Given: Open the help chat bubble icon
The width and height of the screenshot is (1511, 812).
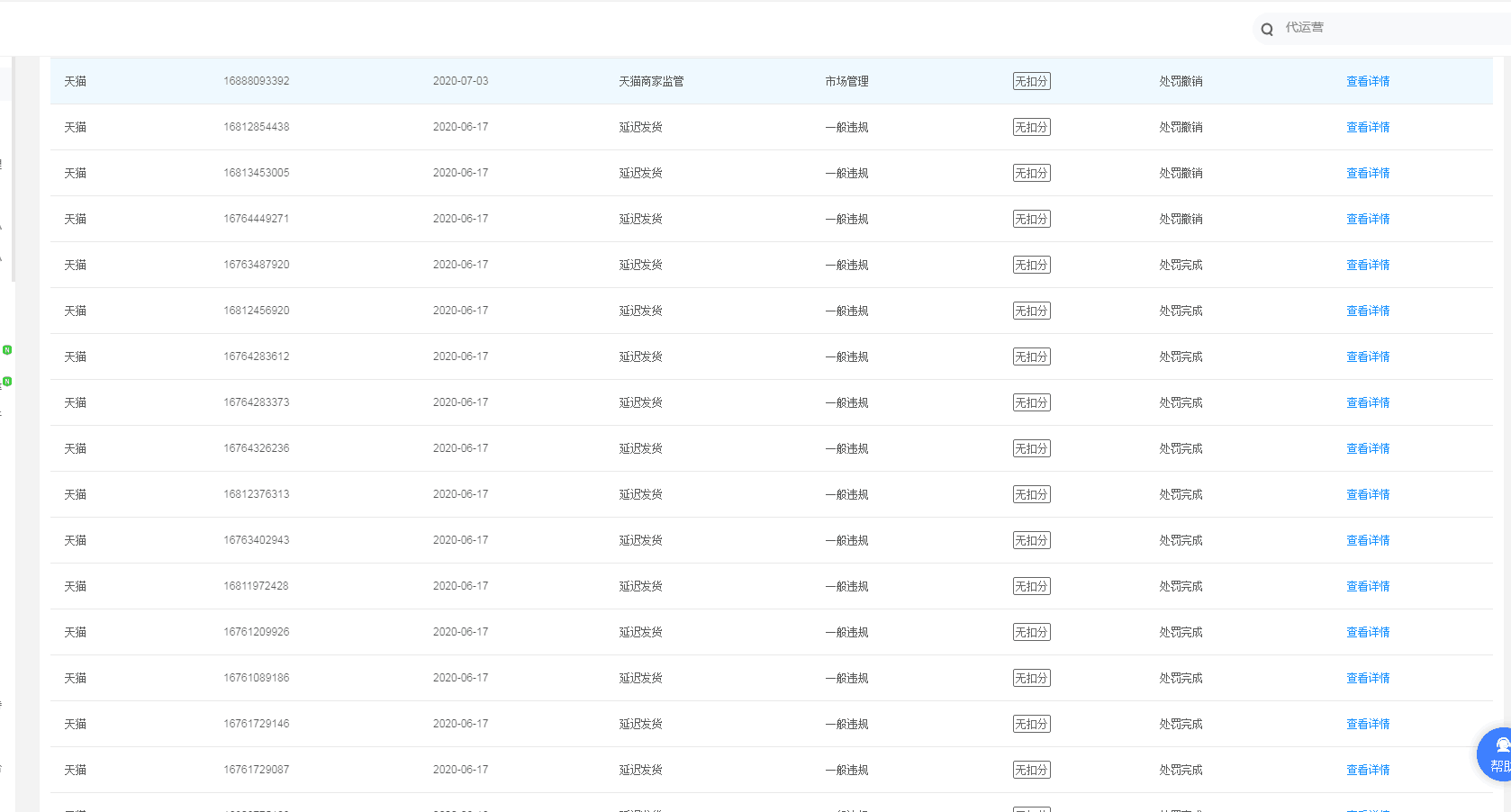Looking at the screenshot, I should [1495, 754].
